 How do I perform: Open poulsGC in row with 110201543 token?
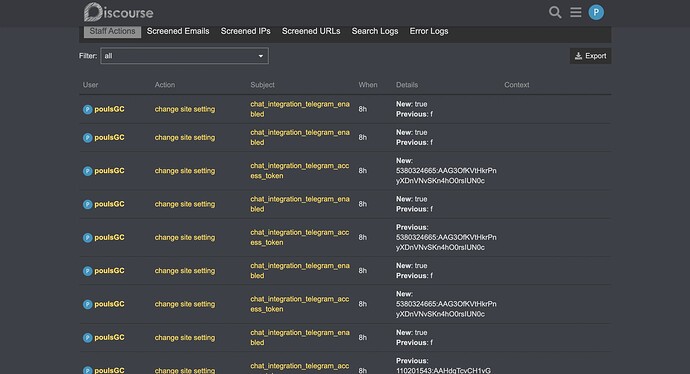pos(109,370)
